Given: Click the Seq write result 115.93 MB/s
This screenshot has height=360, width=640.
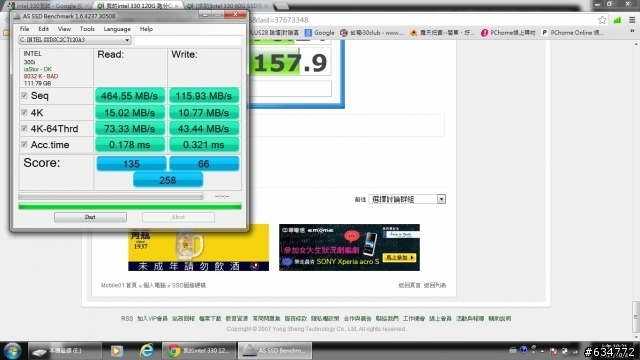Looking at the screenshot, I should click(x=204, y=96).
